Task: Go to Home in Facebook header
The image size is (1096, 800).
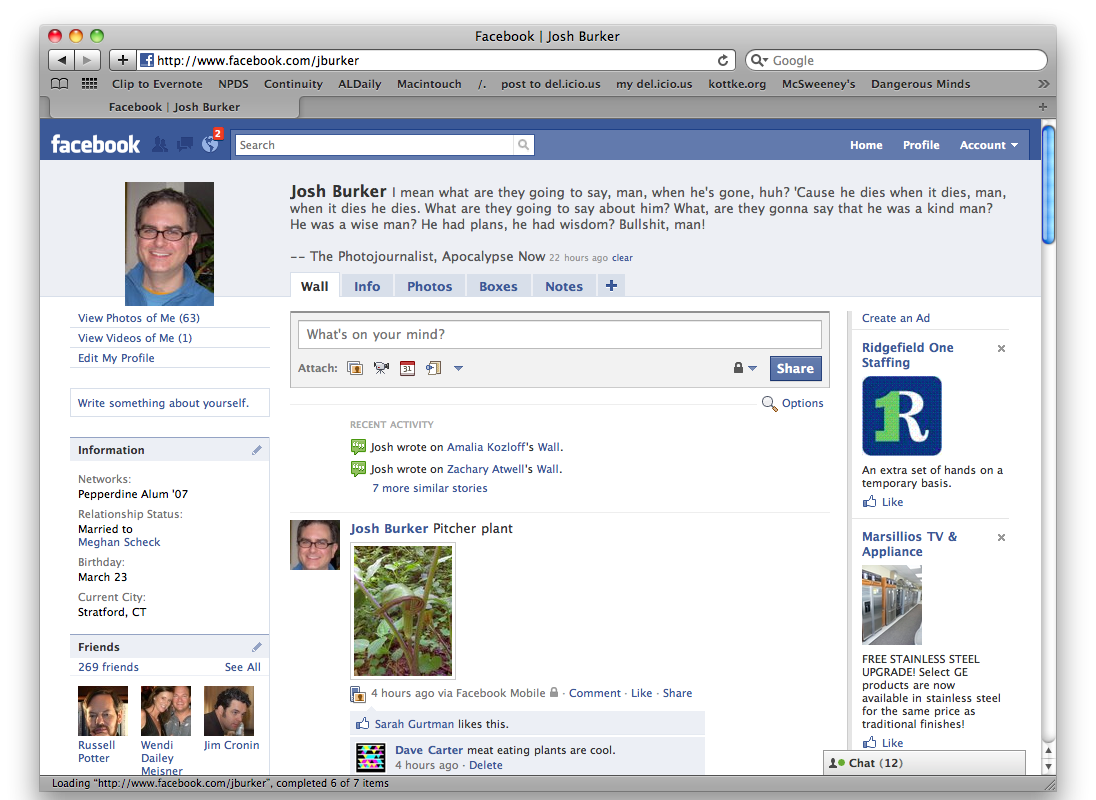Action: [x=866, y=145]
